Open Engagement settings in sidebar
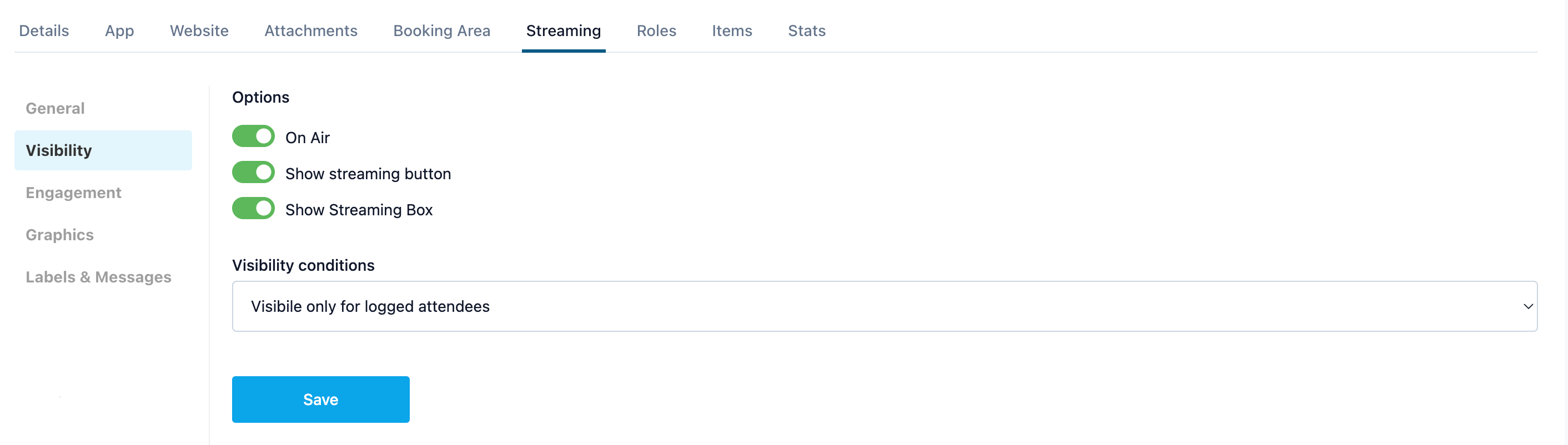The height and width of the screenshot is (445, 1568). pyautogui.click(x=73, y=193)
